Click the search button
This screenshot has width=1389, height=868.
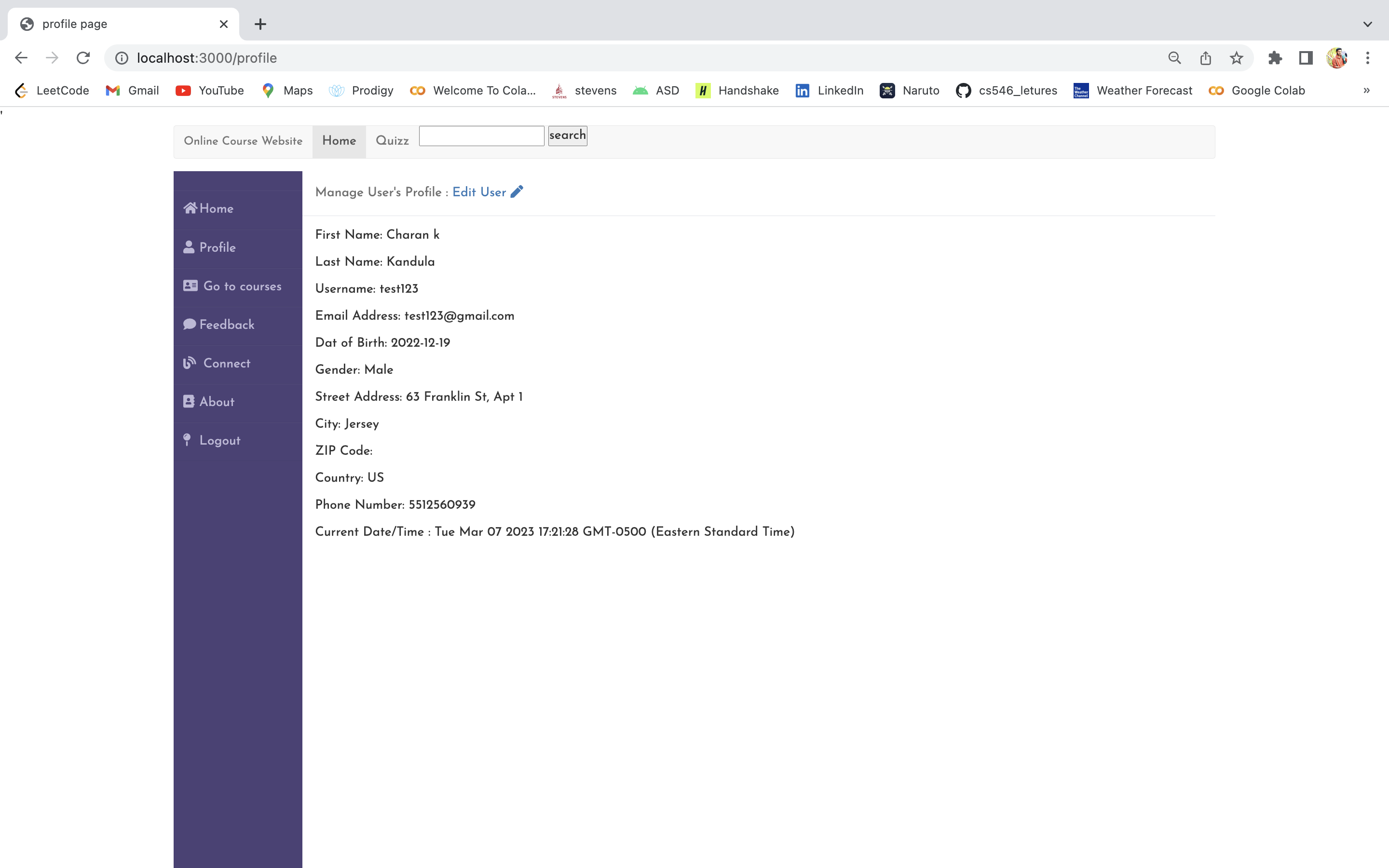(x=567, y=136)
